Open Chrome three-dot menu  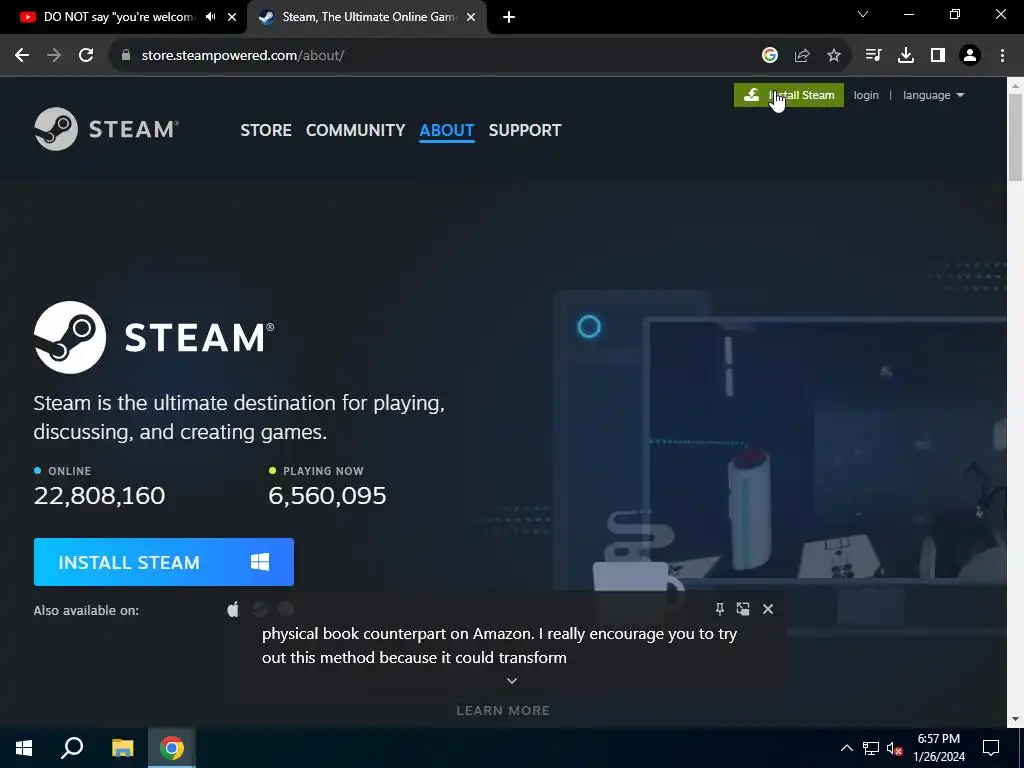tap(1002, 56)
